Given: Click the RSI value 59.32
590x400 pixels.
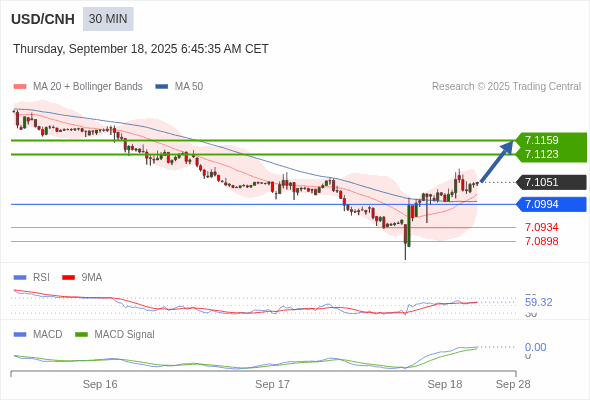Looking at the screenshot, I should pyautogui.click(x=538, y=302).
